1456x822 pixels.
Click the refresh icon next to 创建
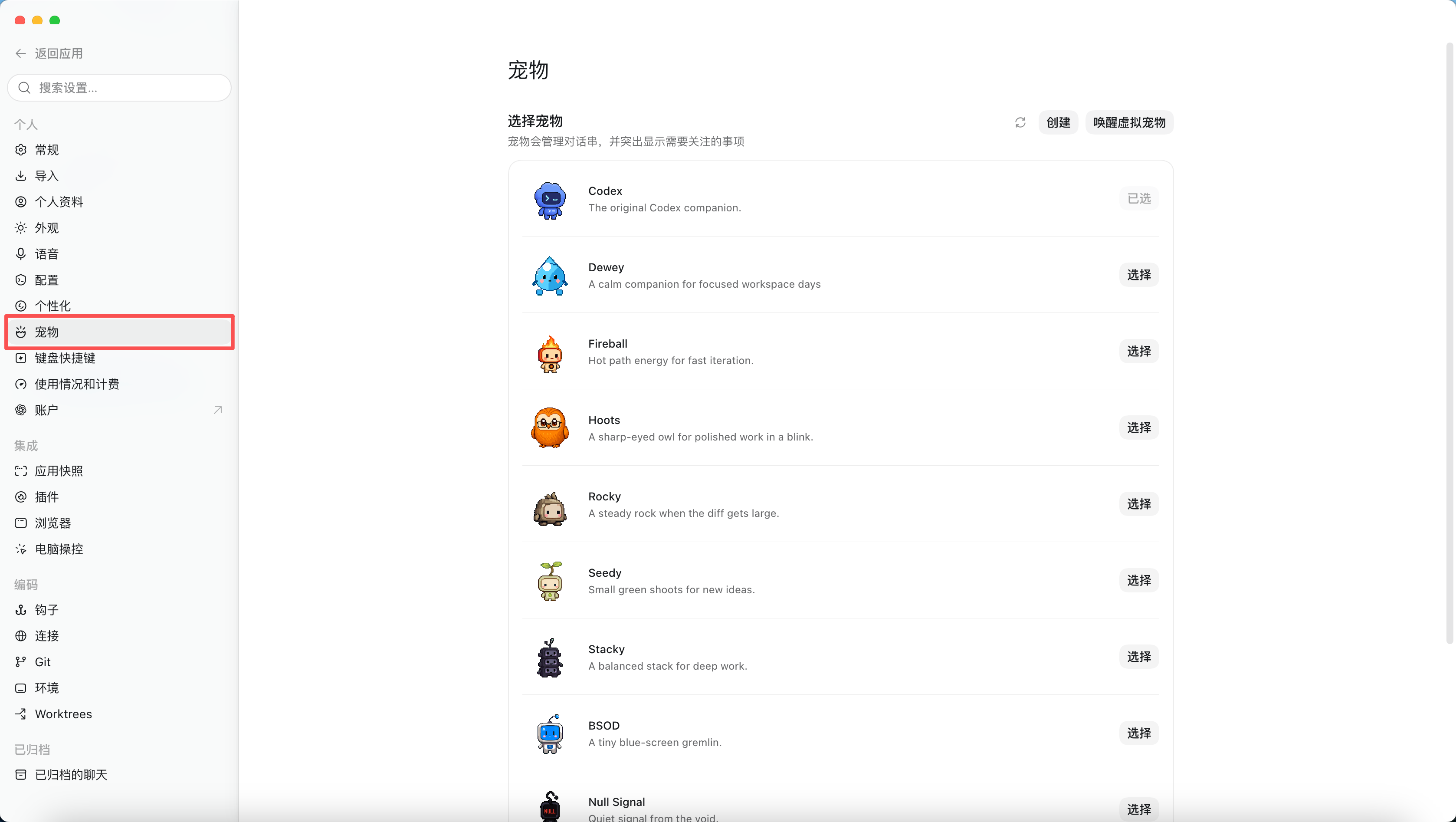tap(1020, 123)
